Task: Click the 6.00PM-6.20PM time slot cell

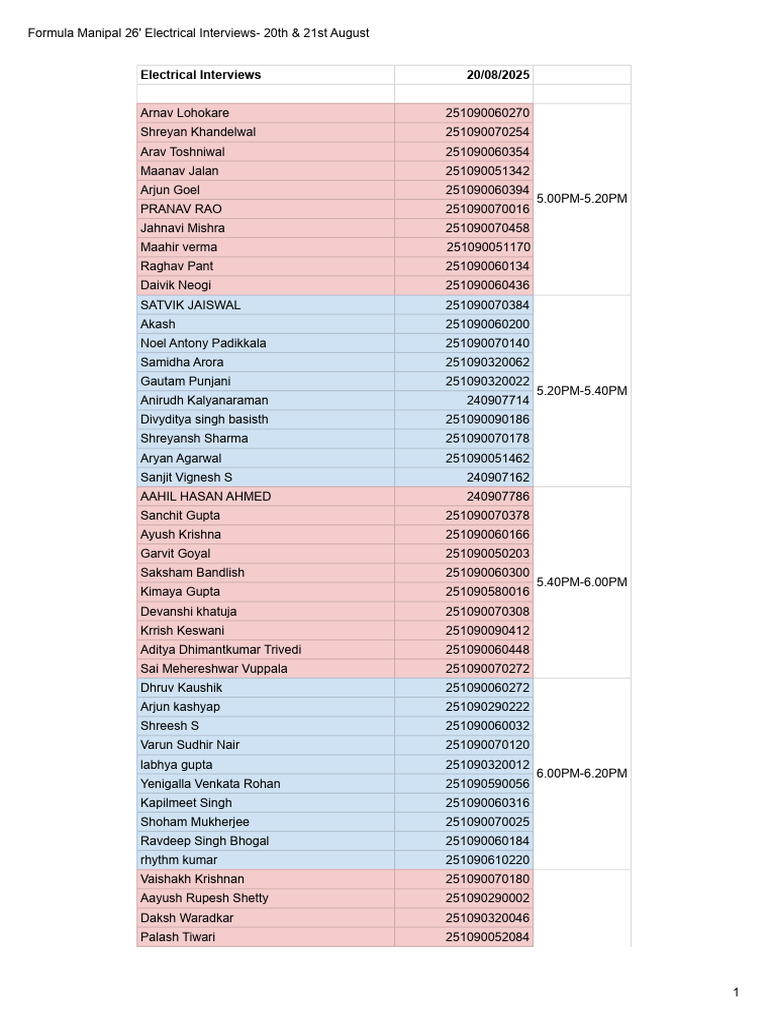Action: 582,773
